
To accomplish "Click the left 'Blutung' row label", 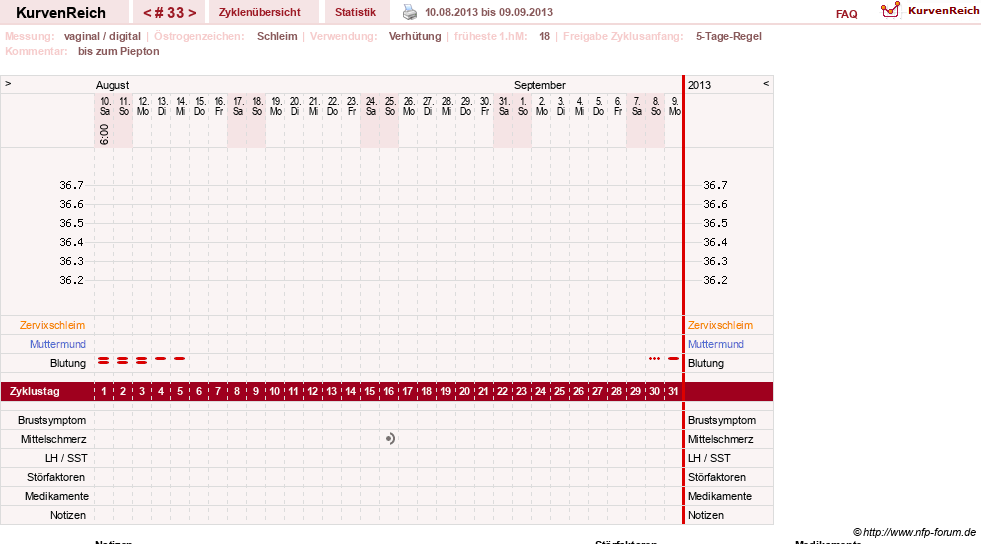I will [68, 363].
